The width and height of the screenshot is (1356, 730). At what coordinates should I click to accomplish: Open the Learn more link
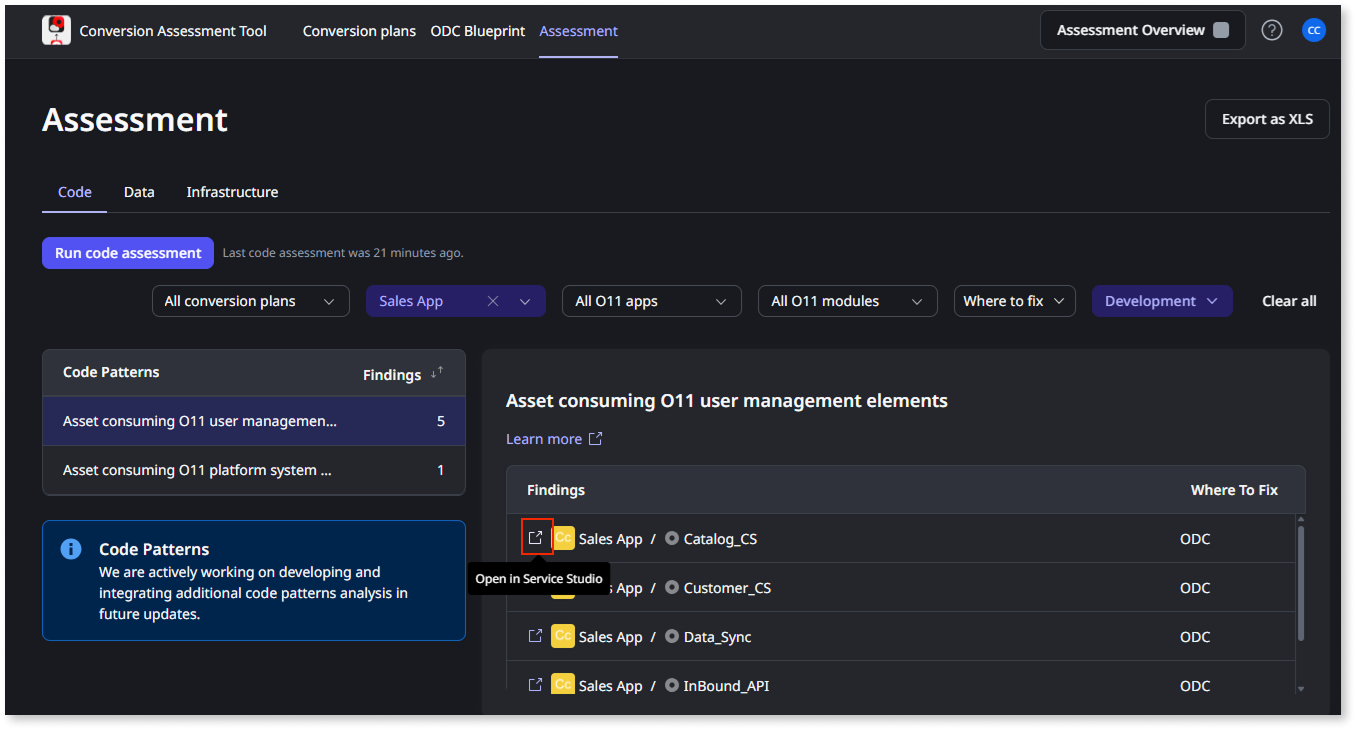[544, 439]
